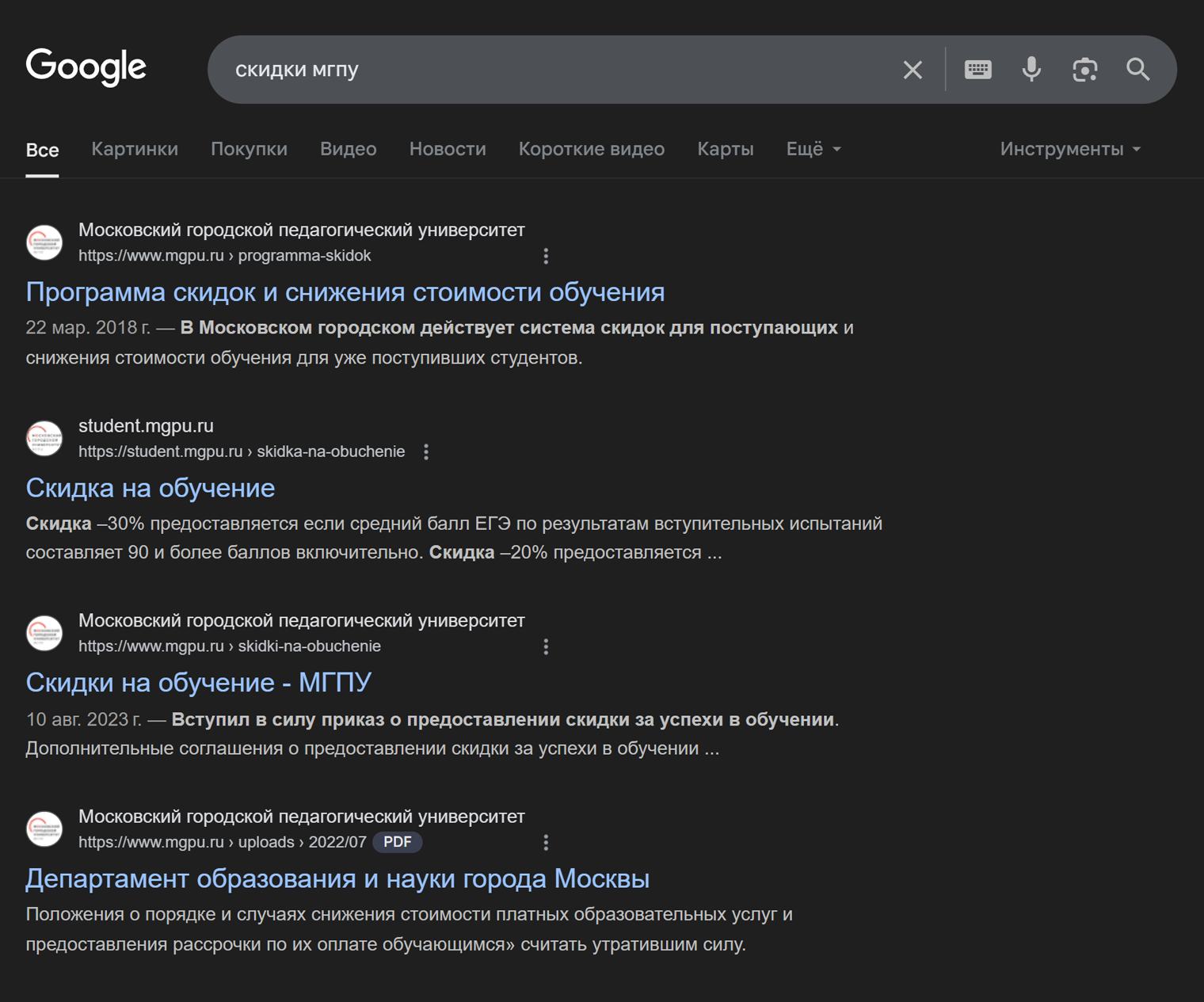The image size is (1204, 1002).
Task: Open image search with the camera lens icon
Action: point(1084,70)
